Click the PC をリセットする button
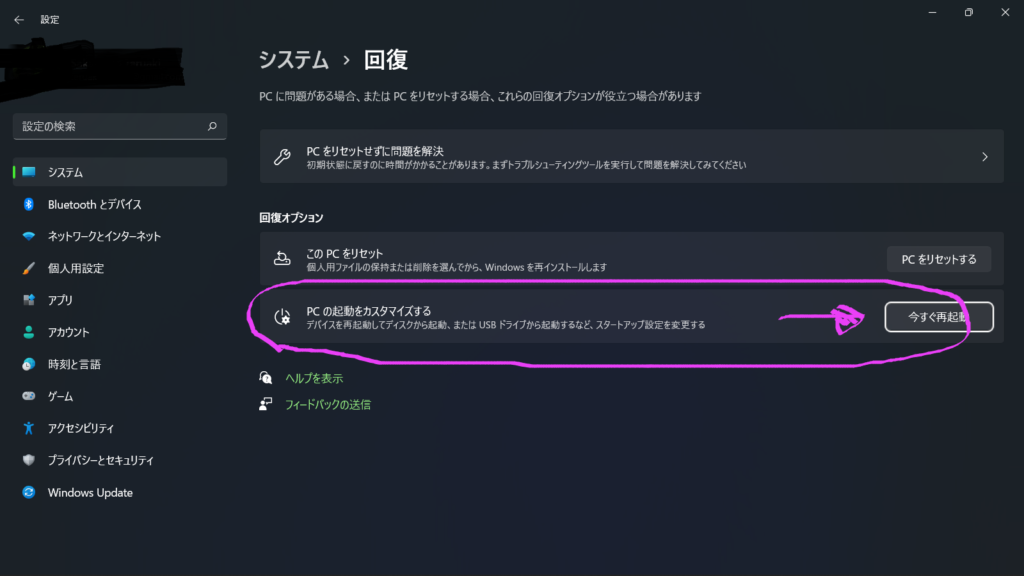1024x576 pixels. 939,259
